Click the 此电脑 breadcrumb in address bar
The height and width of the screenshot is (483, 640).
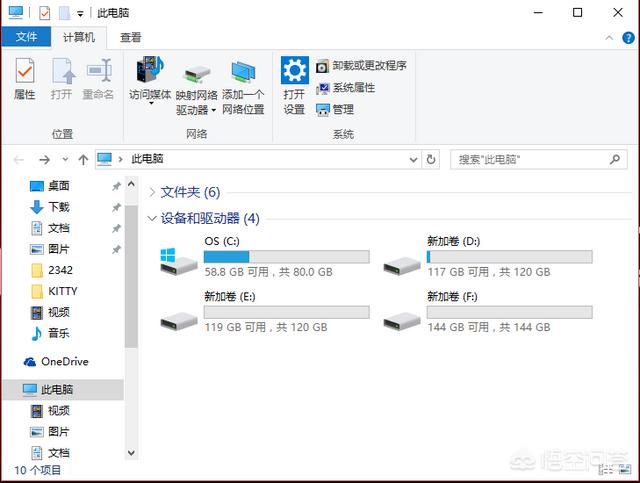[147, 159]
